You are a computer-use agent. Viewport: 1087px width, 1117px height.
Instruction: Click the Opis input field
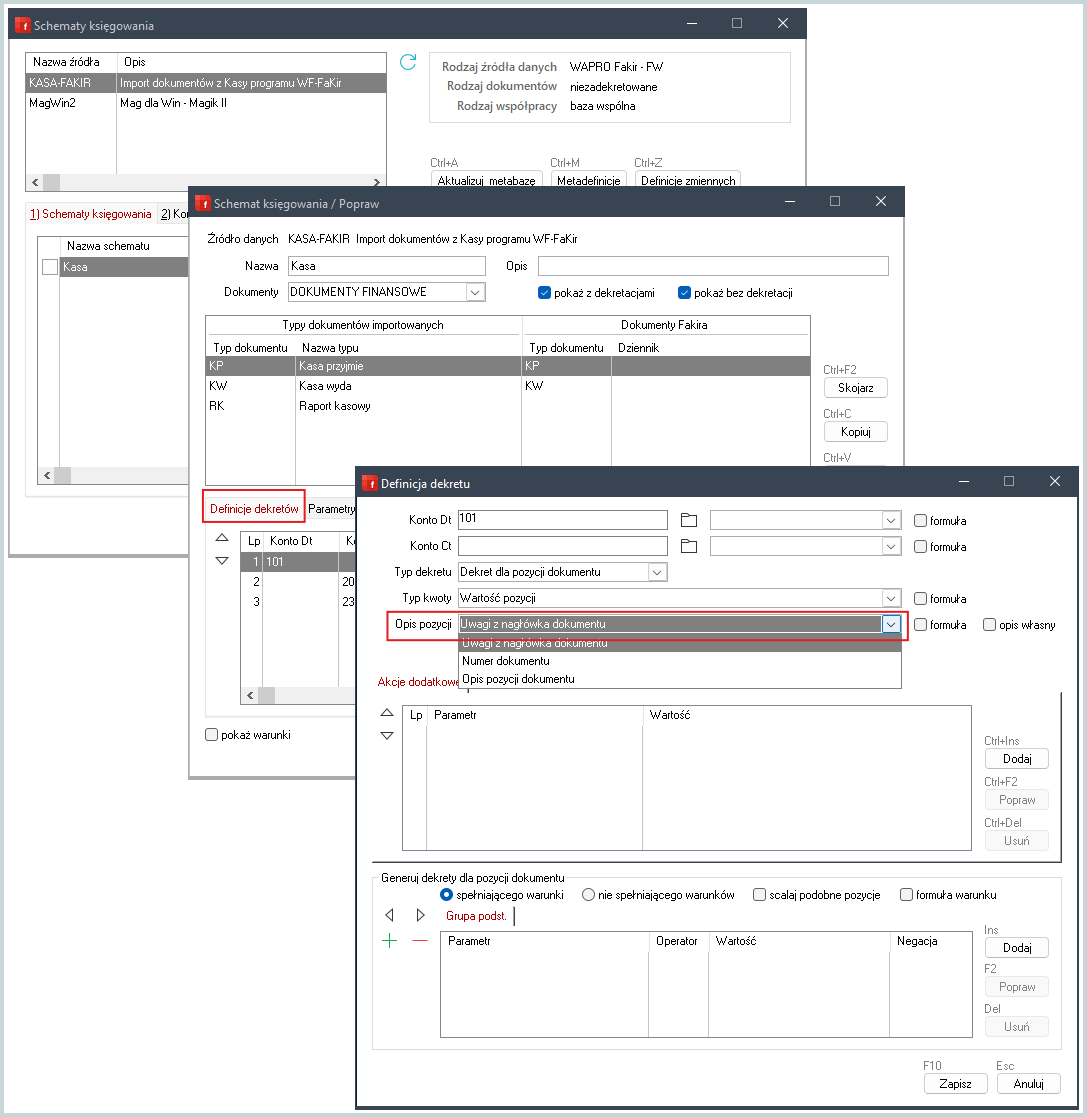click(x=713, y=266)
